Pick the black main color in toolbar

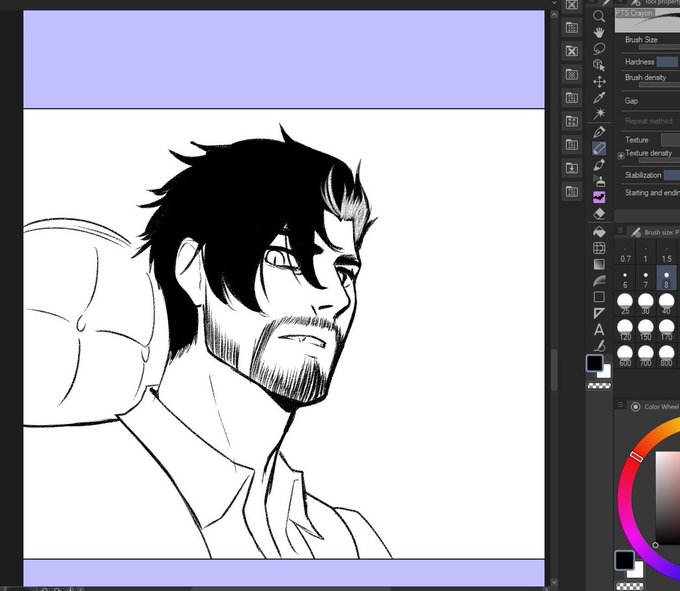tap(595, 363)
